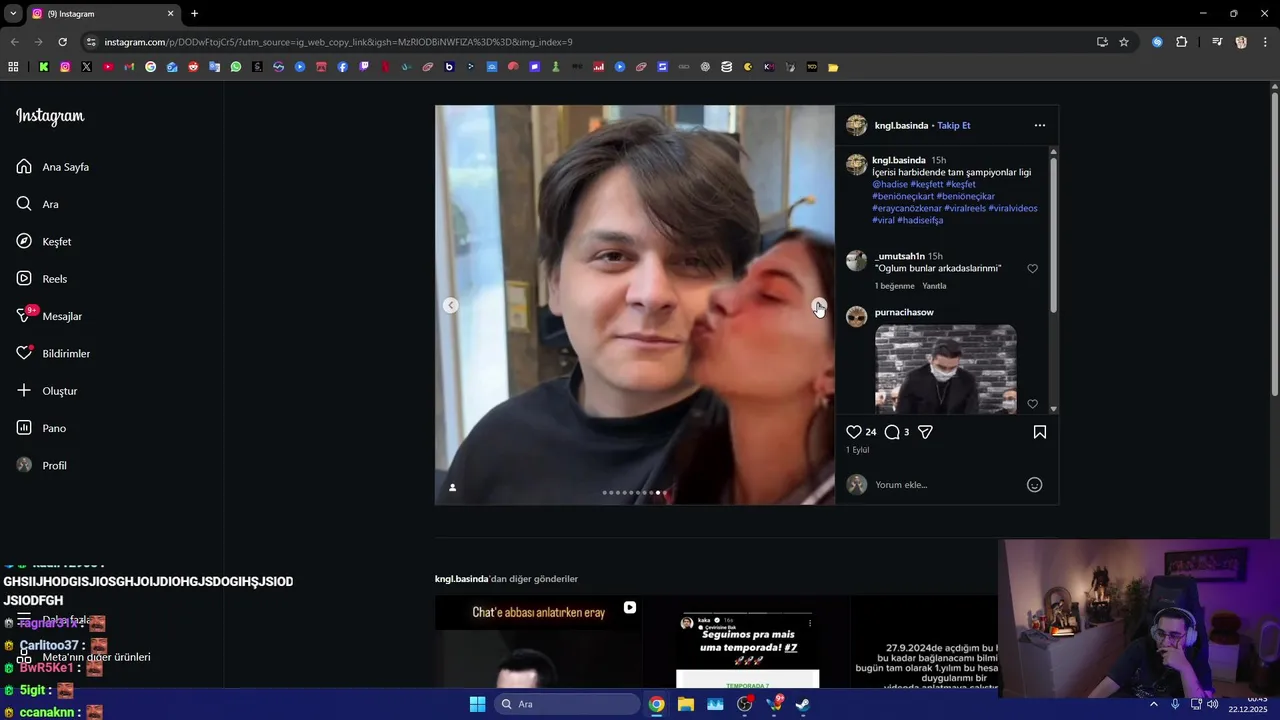Viewport: 1280px width, 720px height.
Task: Open the volume control in tray
Action: click(x=1213, y=704)
